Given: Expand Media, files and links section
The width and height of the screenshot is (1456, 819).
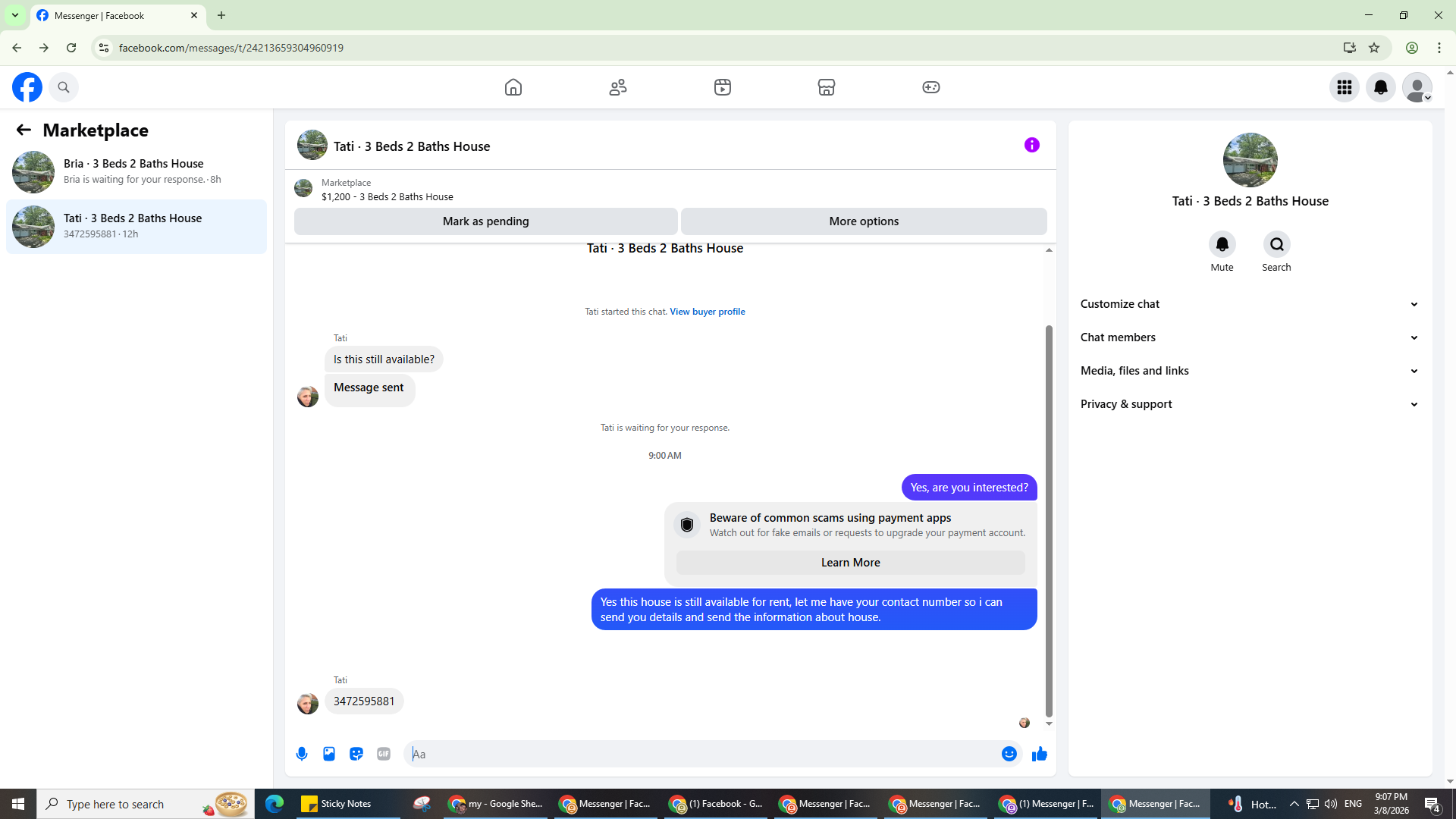Looking at the screenshot, I should click(1249, 371).
